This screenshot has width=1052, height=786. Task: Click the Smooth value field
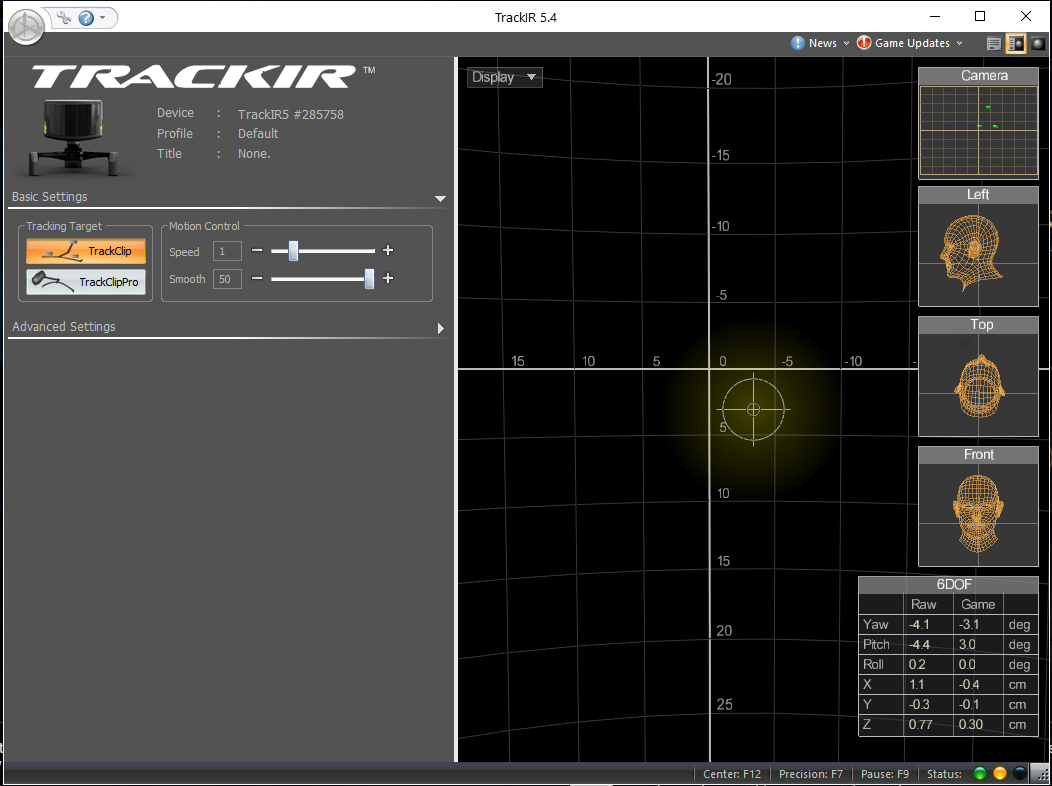pos(227,279)
